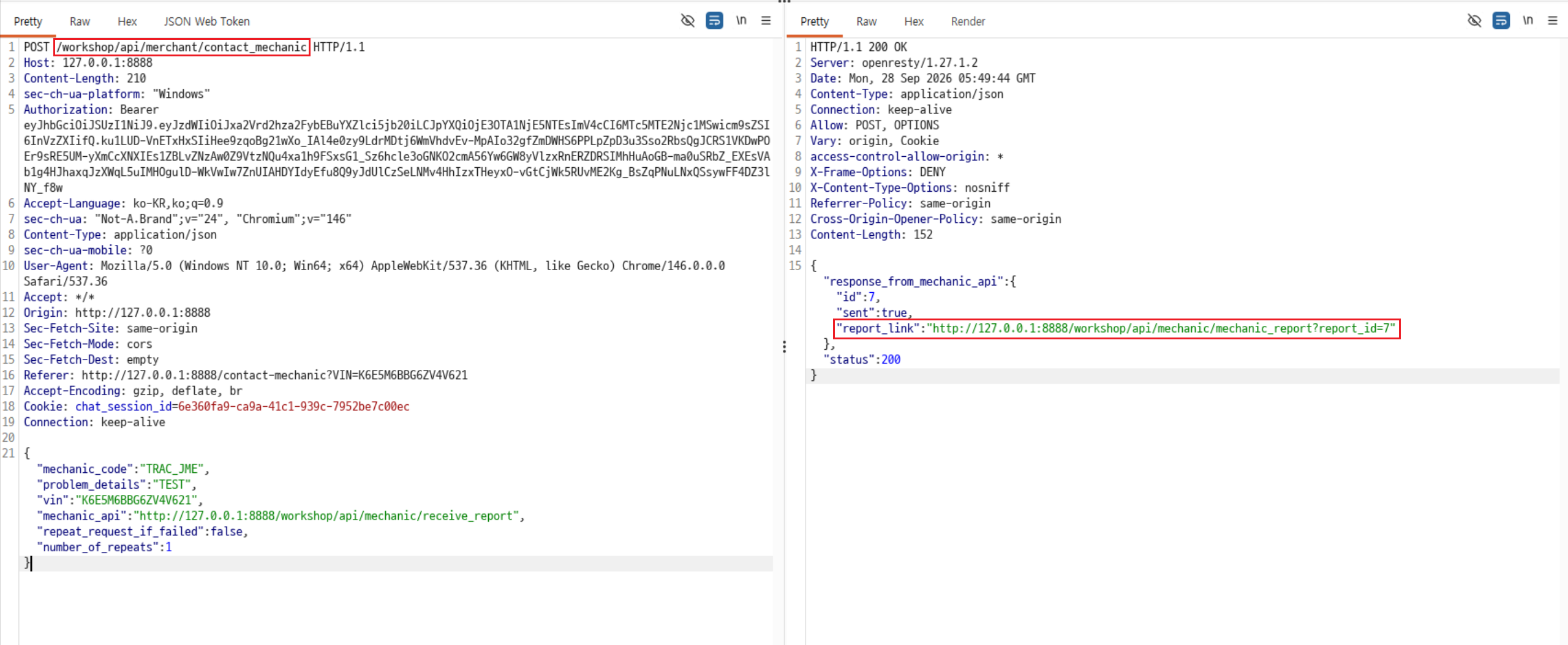This screenshot has width=1568, height=645.
Task: Toggle hidden characters eye icon in request pane
Action: [688, 21]
